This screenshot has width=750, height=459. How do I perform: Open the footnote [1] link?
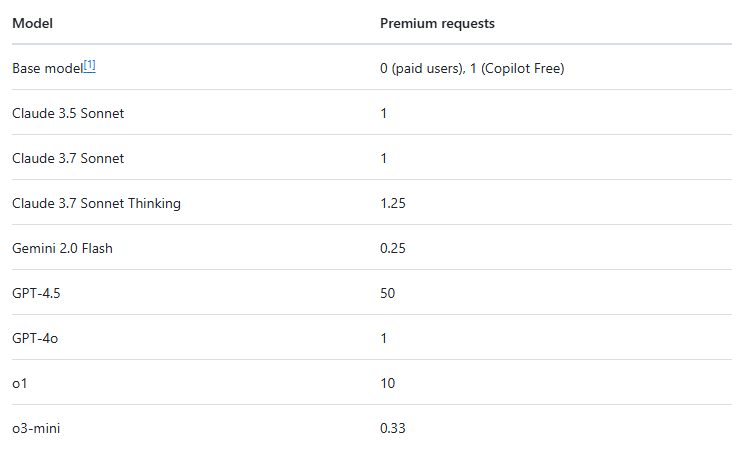(90, 66)
